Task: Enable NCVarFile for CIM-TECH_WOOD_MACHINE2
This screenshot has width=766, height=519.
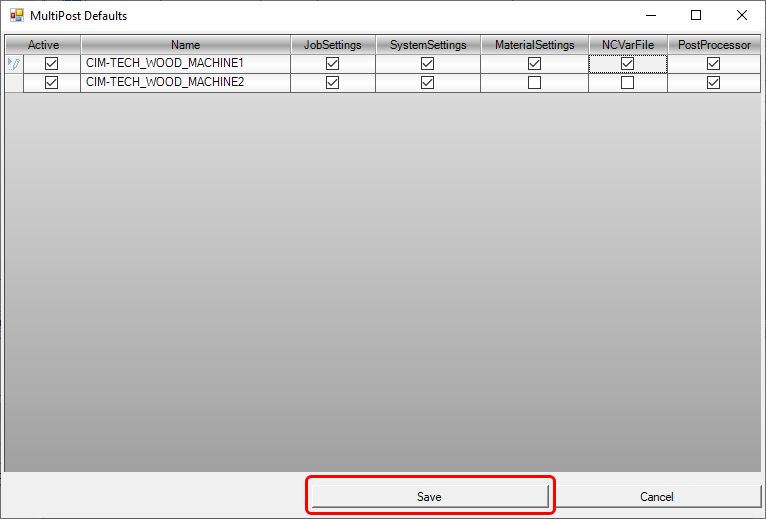Action: tap(627, 83)
